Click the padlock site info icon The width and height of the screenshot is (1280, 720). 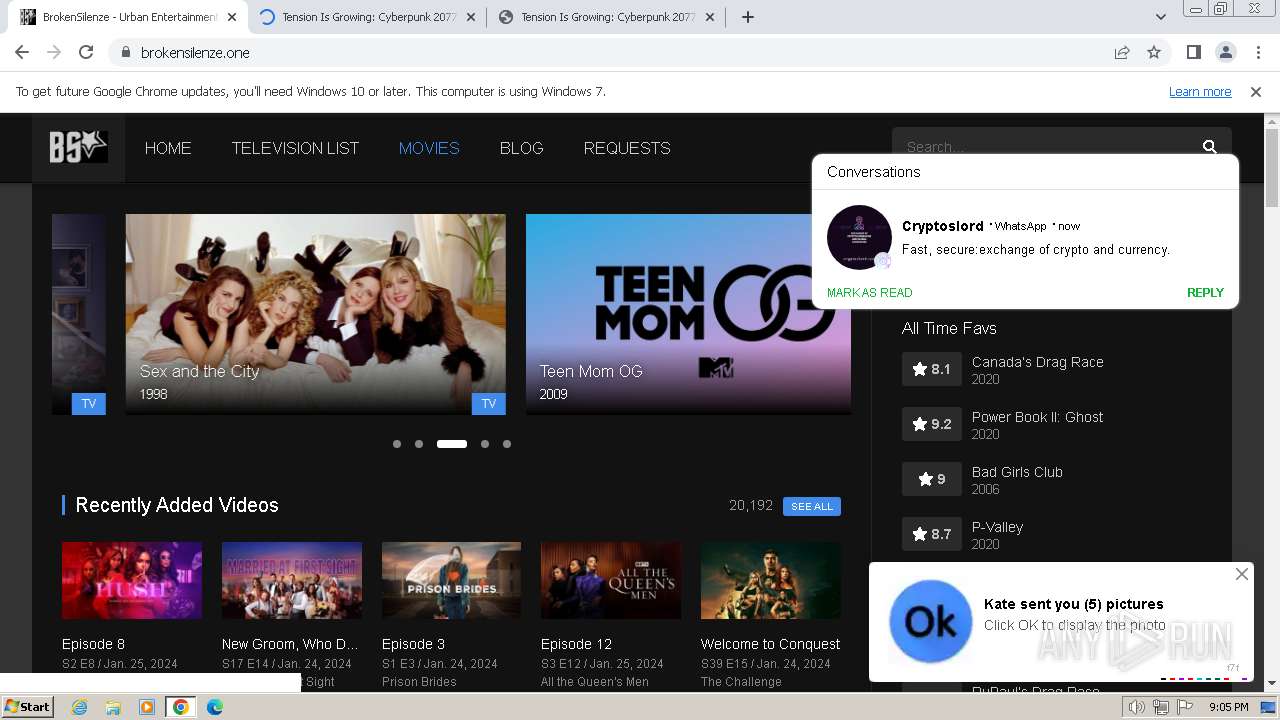click(125, 52)
